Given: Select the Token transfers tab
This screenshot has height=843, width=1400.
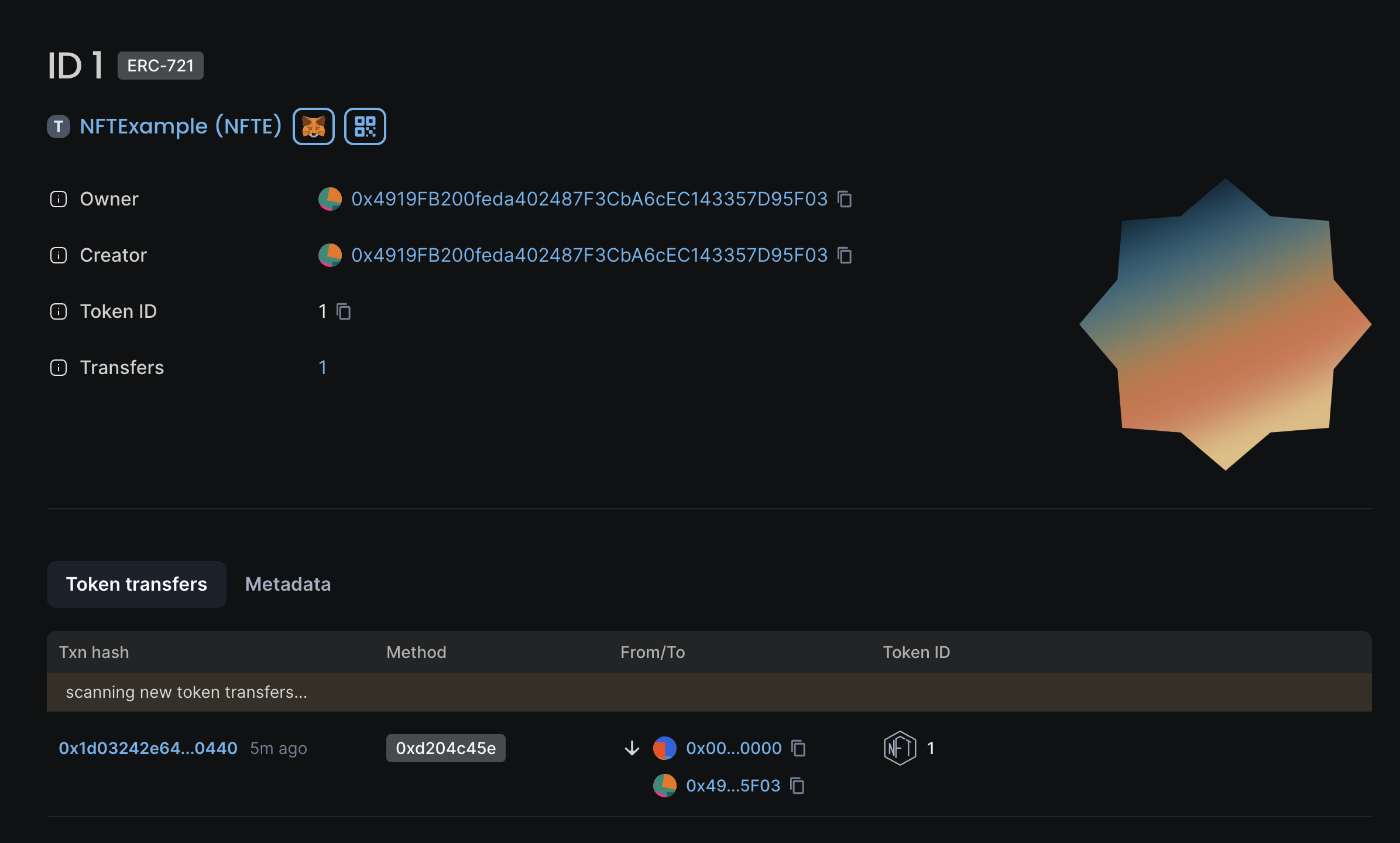Looking at the screenshot, I should 136,584.
